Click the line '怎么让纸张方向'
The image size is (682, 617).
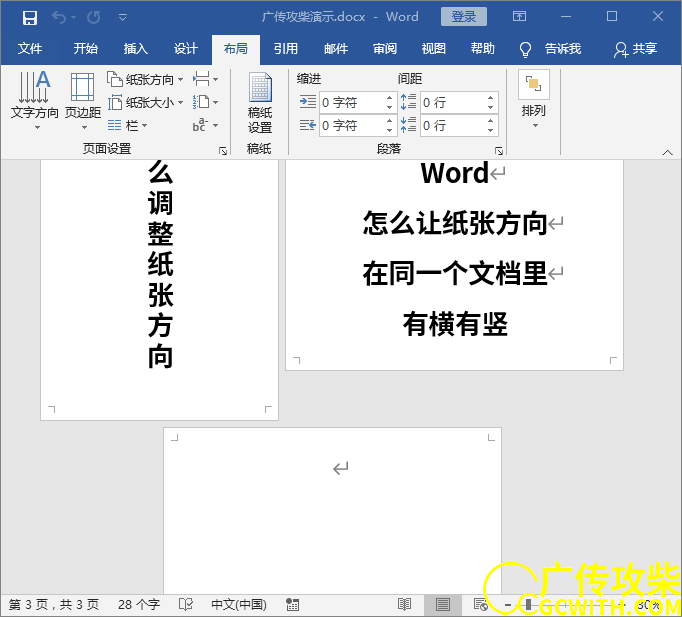pos(455,223)
